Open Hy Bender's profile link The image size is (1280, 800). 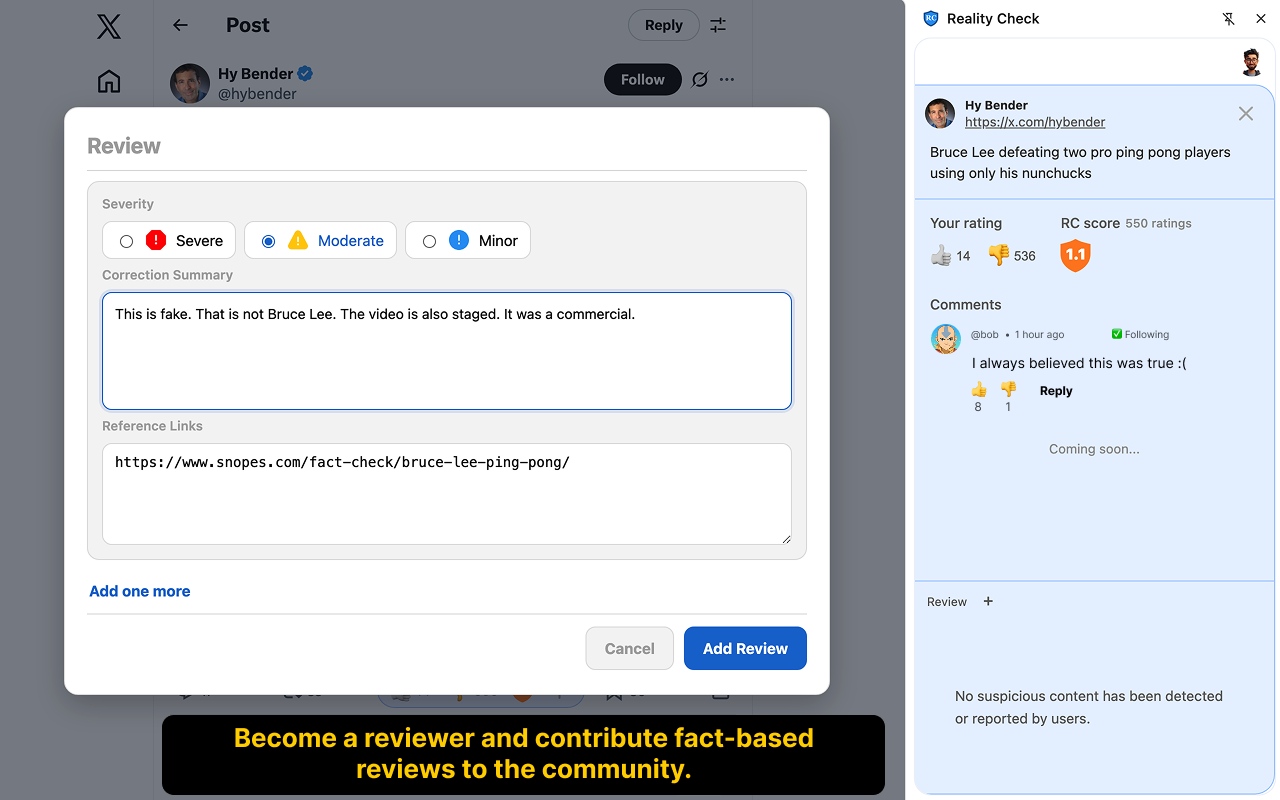1035,121
